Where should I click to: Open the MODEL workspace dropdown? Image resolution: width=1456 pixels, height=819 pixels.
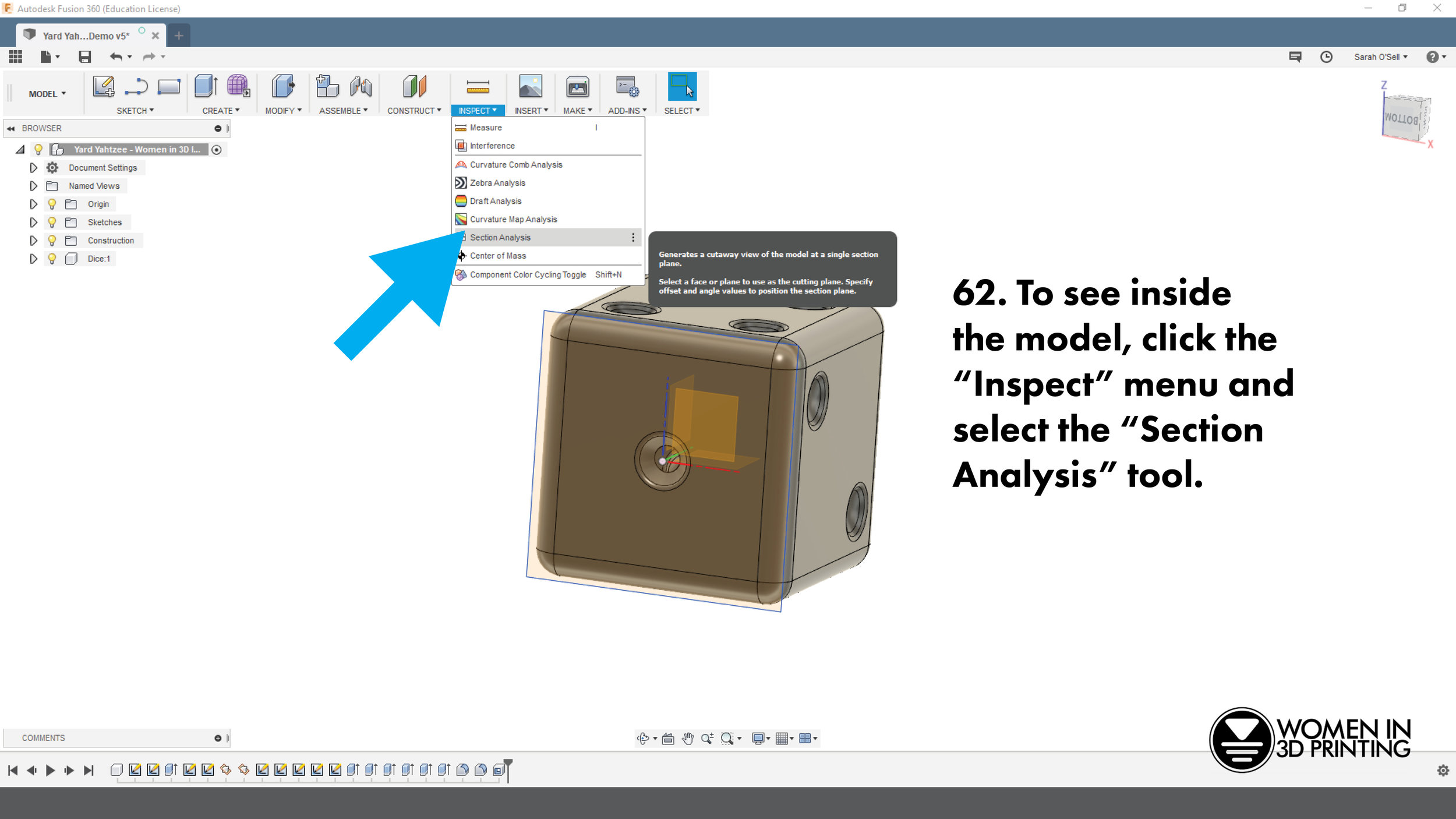[47, 94]
